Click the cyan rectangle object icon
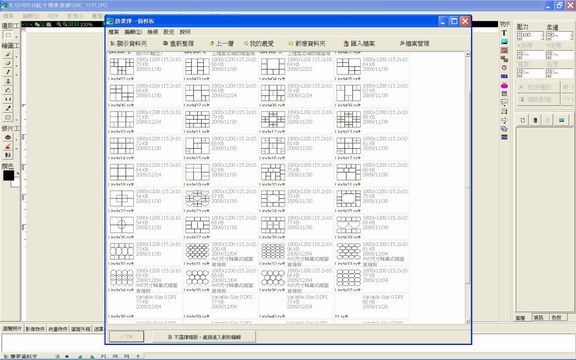 504,42
